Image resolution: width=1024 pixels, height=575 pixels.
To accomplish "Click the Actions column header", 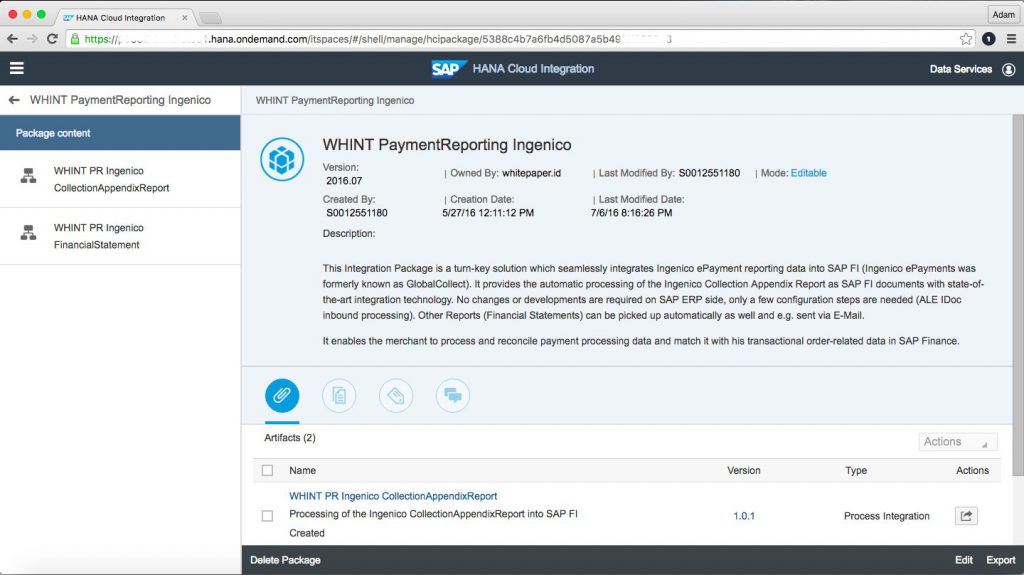I will pos(972,470).
